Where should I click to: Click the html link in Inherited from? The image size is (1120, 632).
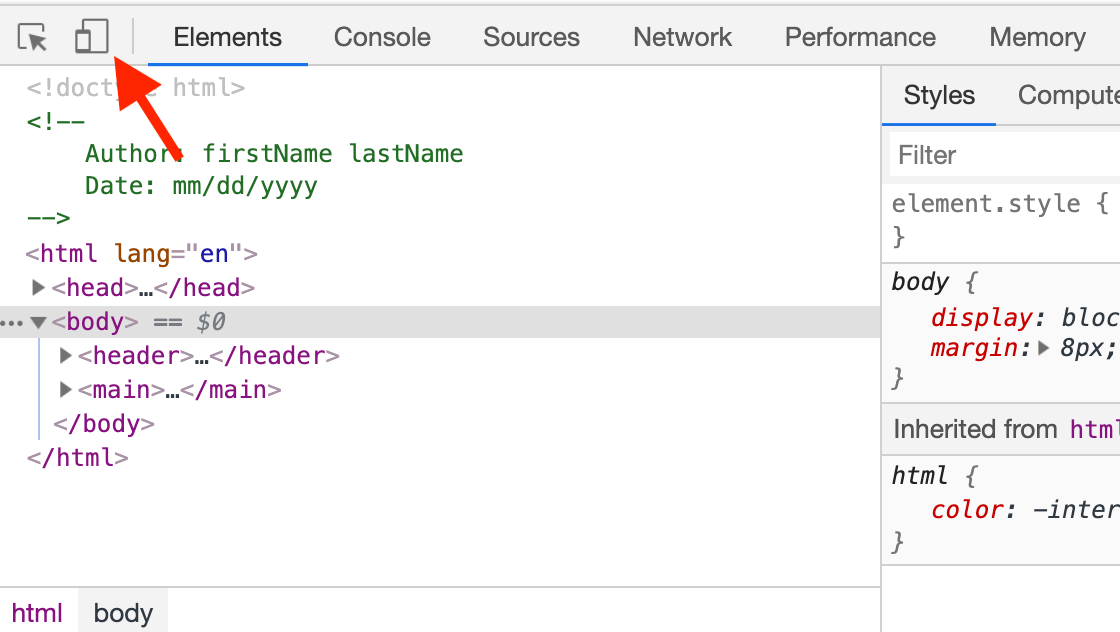click(1094, 429)
